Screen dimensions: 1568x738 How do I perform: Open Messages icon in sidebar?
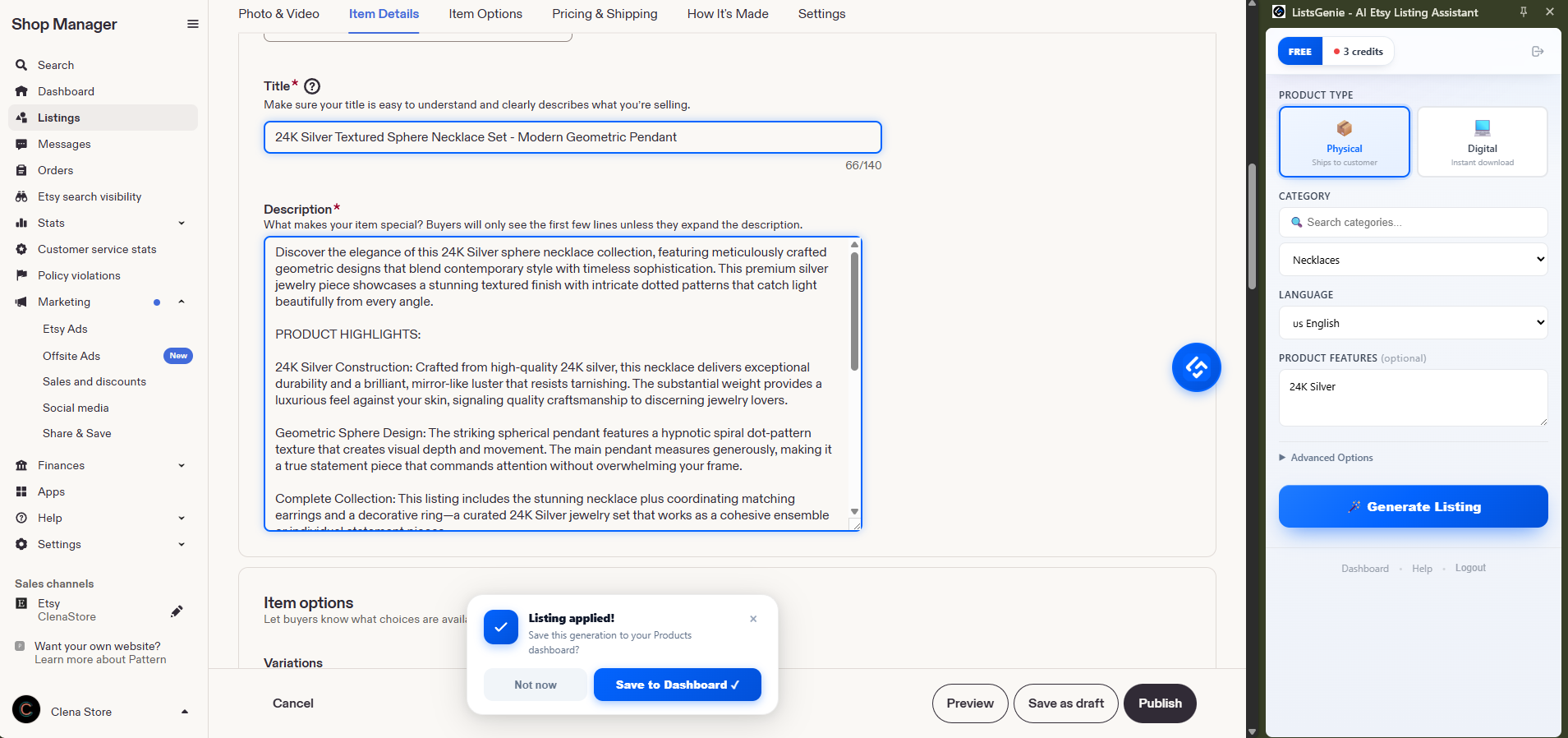(21, 144)
